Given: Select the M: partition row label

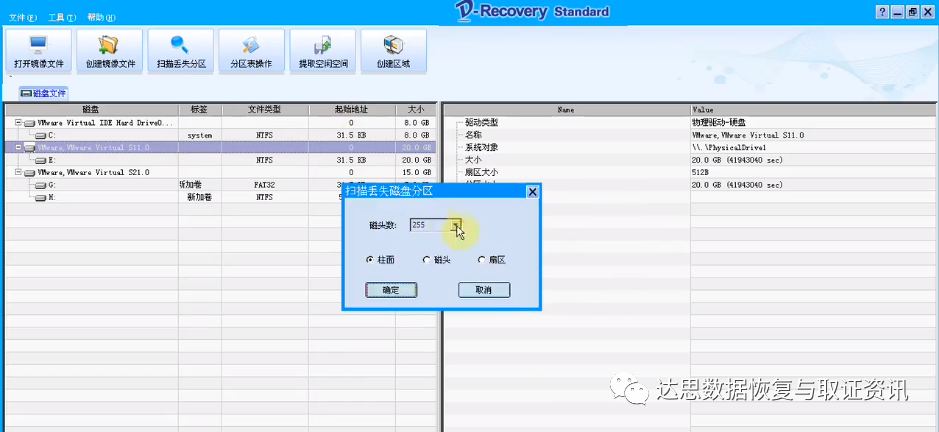Looking at the screenshot, I should pos(52,197).
